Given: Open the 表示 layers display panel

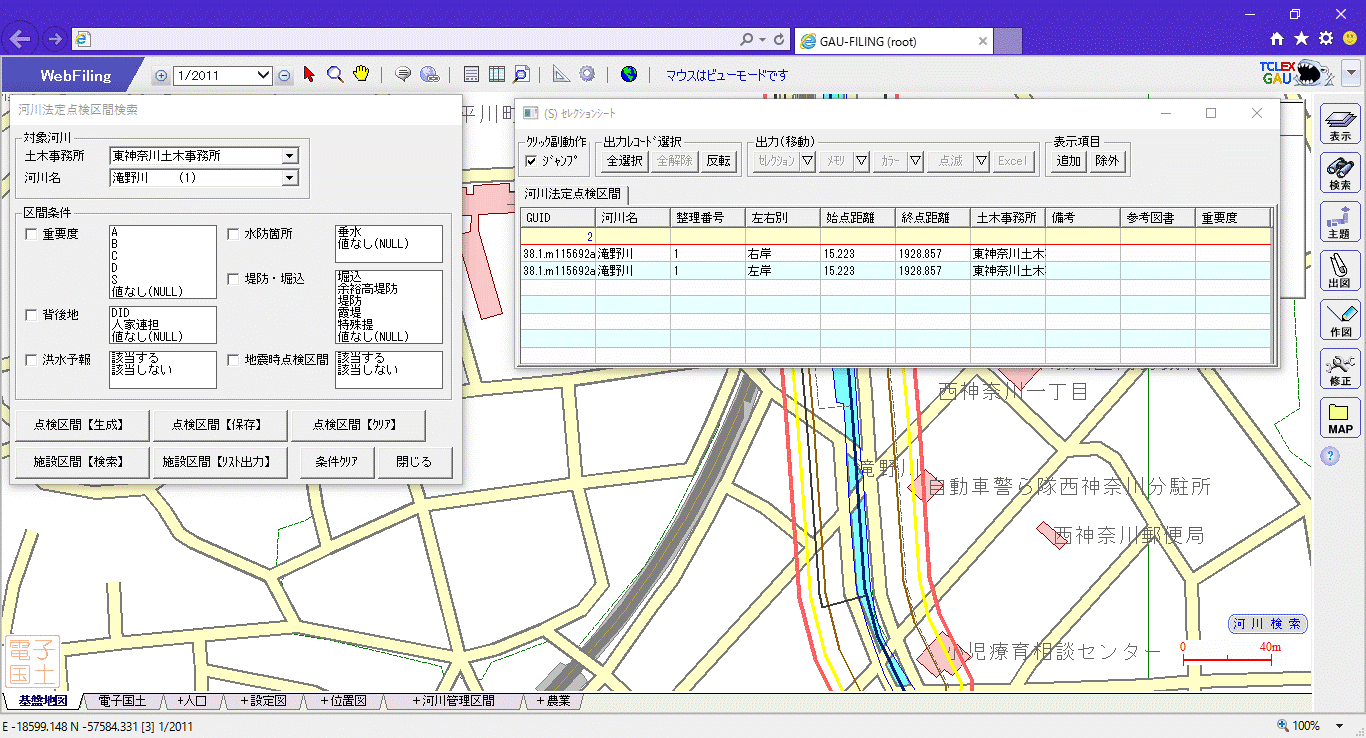Looking at the screenshot, I should [x=1340, y=125].
